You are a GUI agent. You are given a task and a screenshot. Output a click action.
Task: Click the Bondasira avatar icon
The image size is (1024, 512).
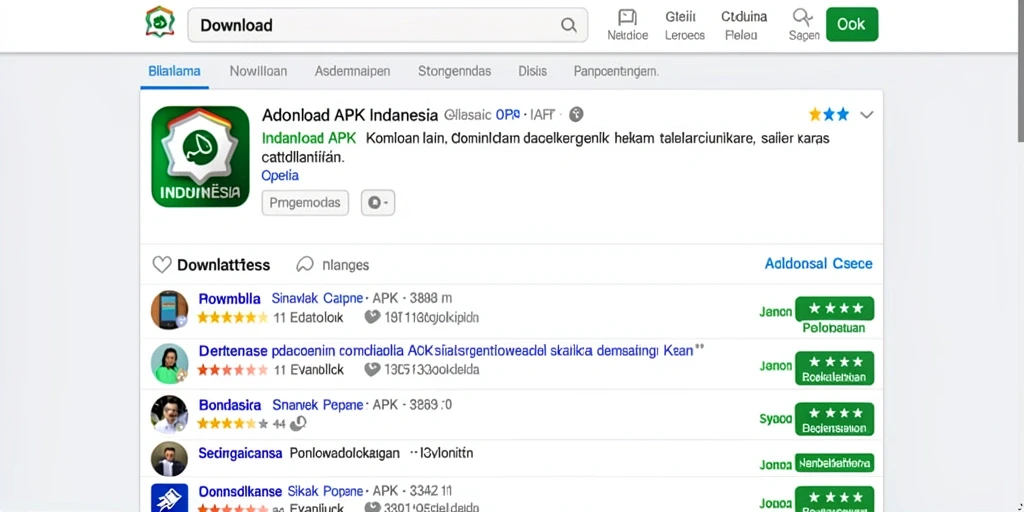click(x=169, y=414)
